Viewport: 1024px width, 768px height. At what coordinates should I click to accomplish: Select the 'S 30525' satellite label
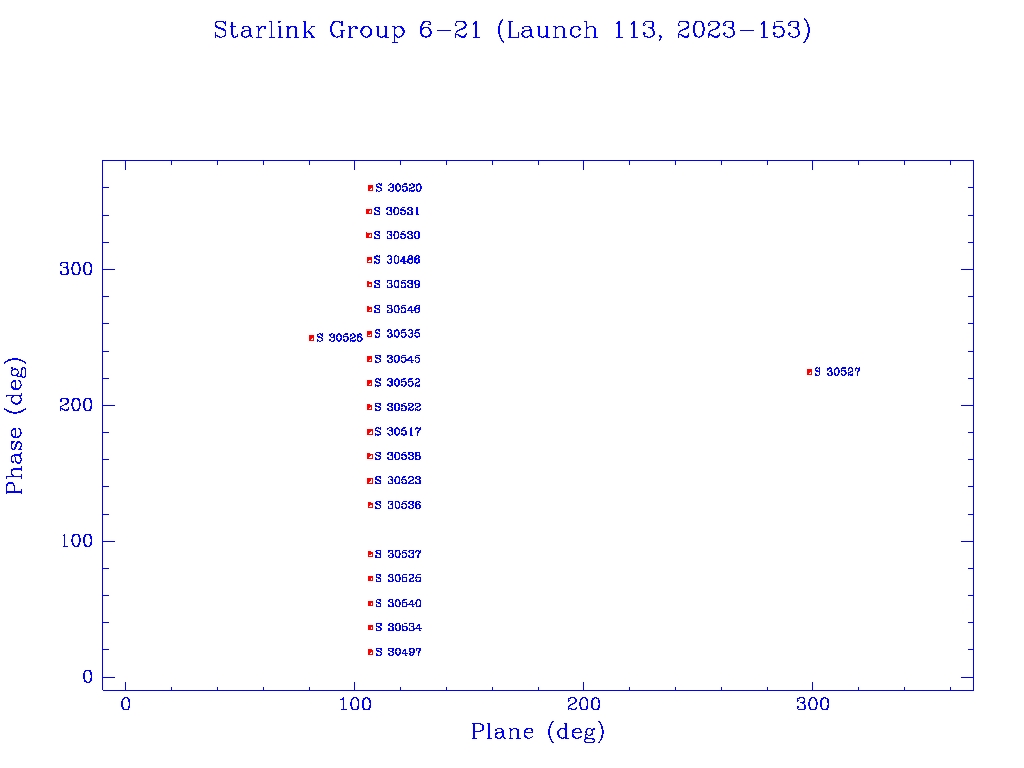point(398,579)
